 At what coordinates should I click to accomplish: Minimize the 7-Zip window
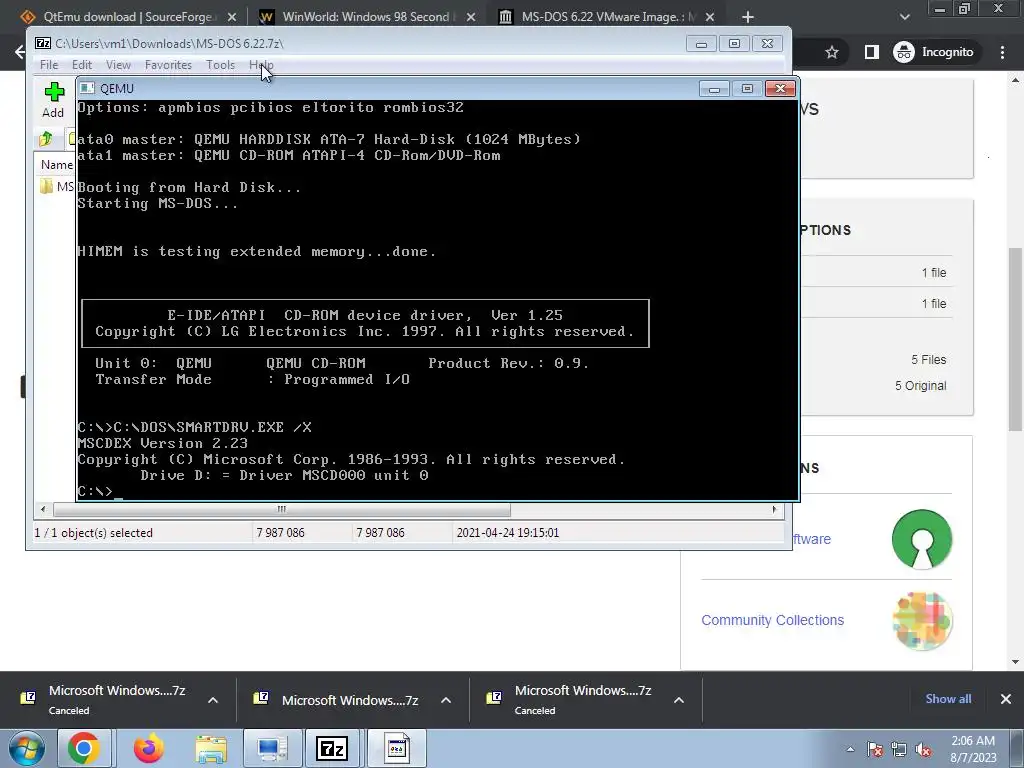701,44
